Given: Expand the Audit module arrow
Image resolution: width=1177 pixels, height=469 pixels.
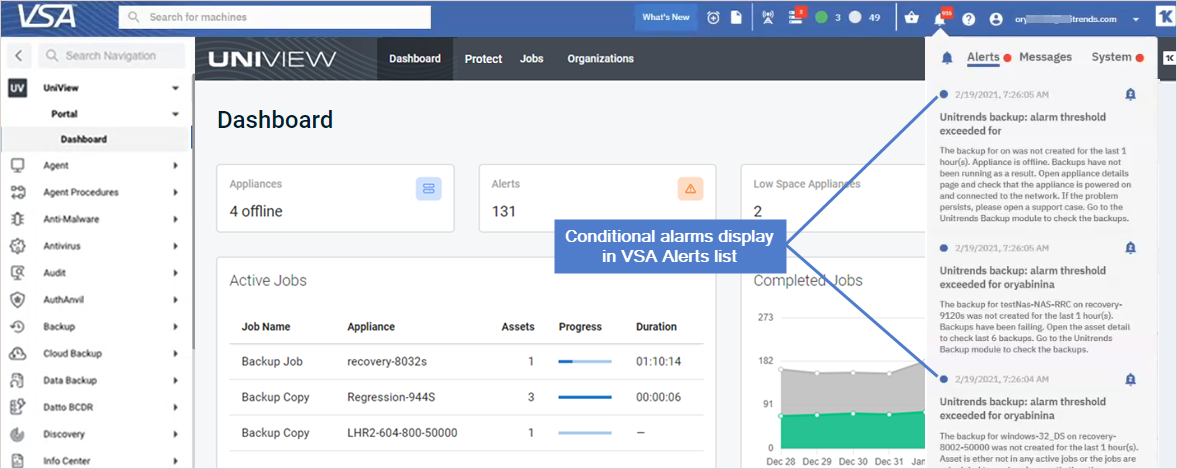Looking at the screenshot, I should (x=176, y=273).
